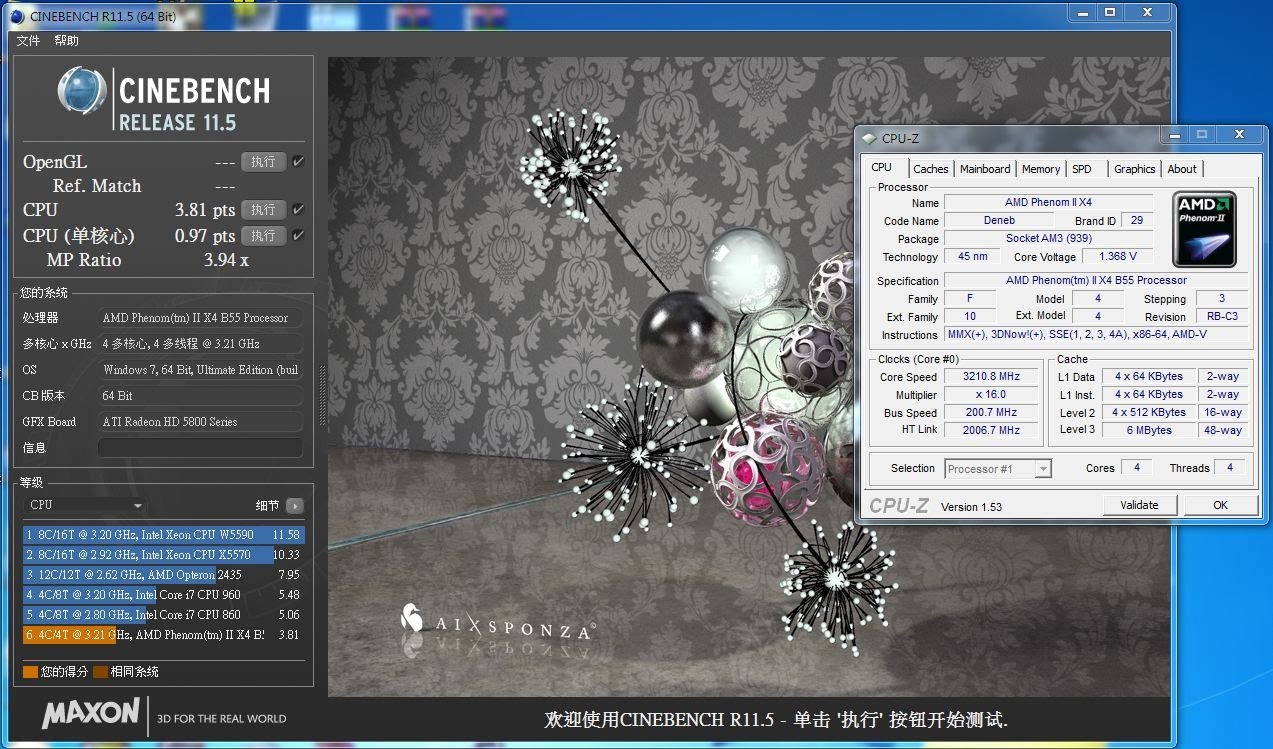Click the Bus Speed value 200.7 MHz
This screenshot has height=749, width=1273.
tap(991, 412)
